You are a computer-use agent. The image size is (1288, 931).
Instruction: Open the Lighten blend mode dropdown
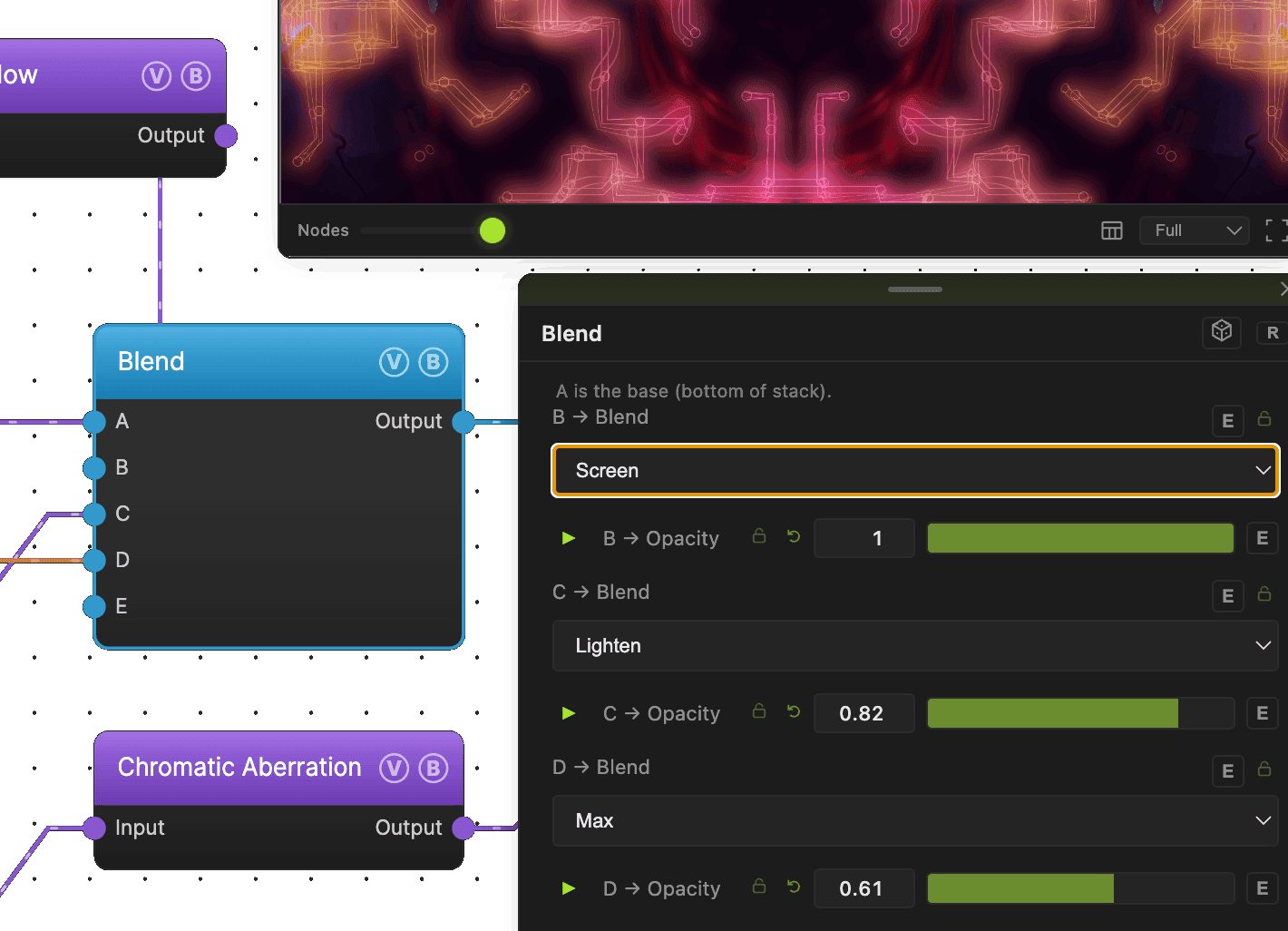pos(915,645)
